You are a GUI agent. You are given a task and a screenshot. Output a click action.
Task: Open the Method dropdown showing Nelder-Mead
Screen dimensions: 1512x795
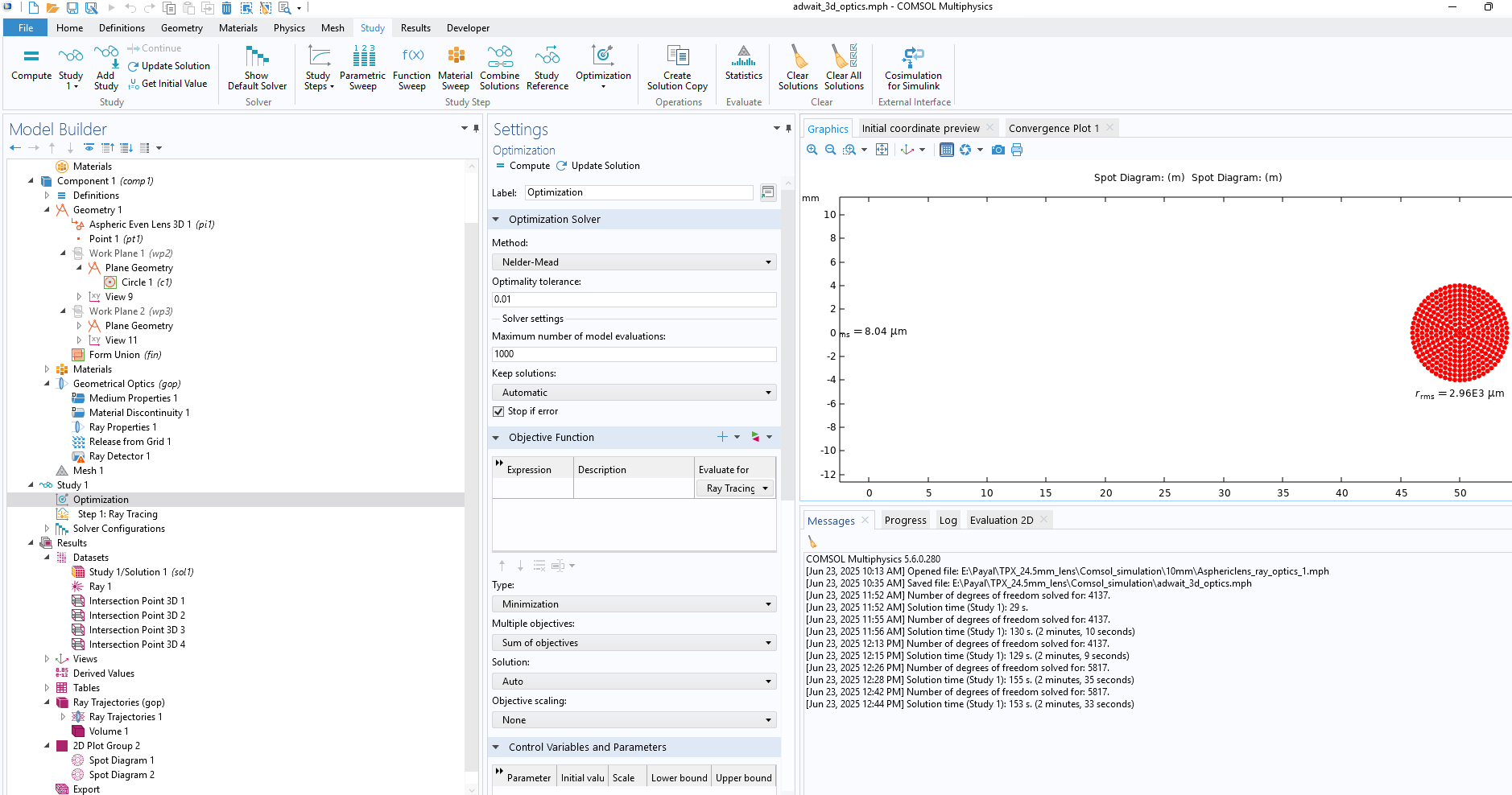pyautogui.click(x=634, y=262)
